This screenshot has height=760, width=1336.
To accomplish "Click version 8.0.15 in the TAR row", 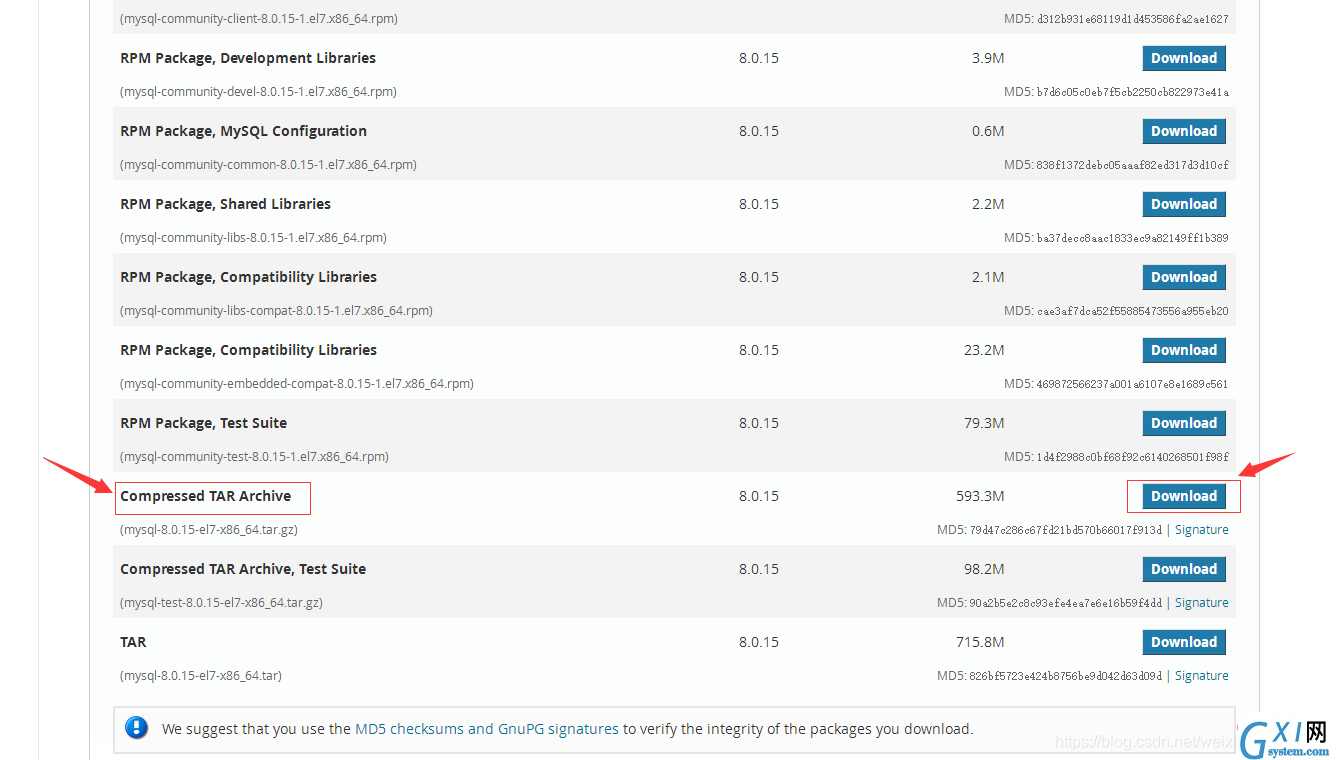I will 759,642.
